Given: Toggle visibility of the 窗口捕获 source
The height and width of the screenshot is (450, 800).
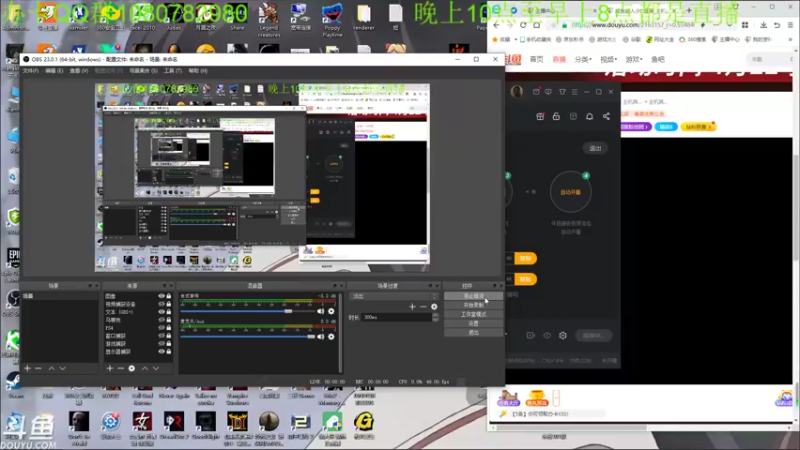Looking at the screenshot, I should click(161, 336).
